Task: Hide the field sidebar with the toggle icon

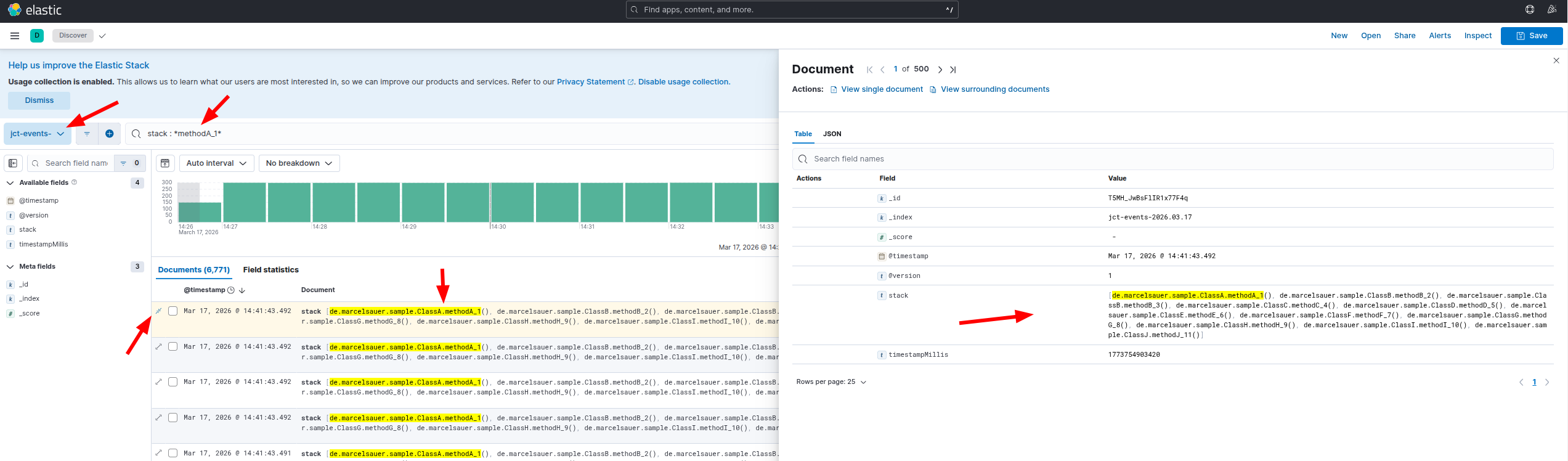Action: pos(13,163)
